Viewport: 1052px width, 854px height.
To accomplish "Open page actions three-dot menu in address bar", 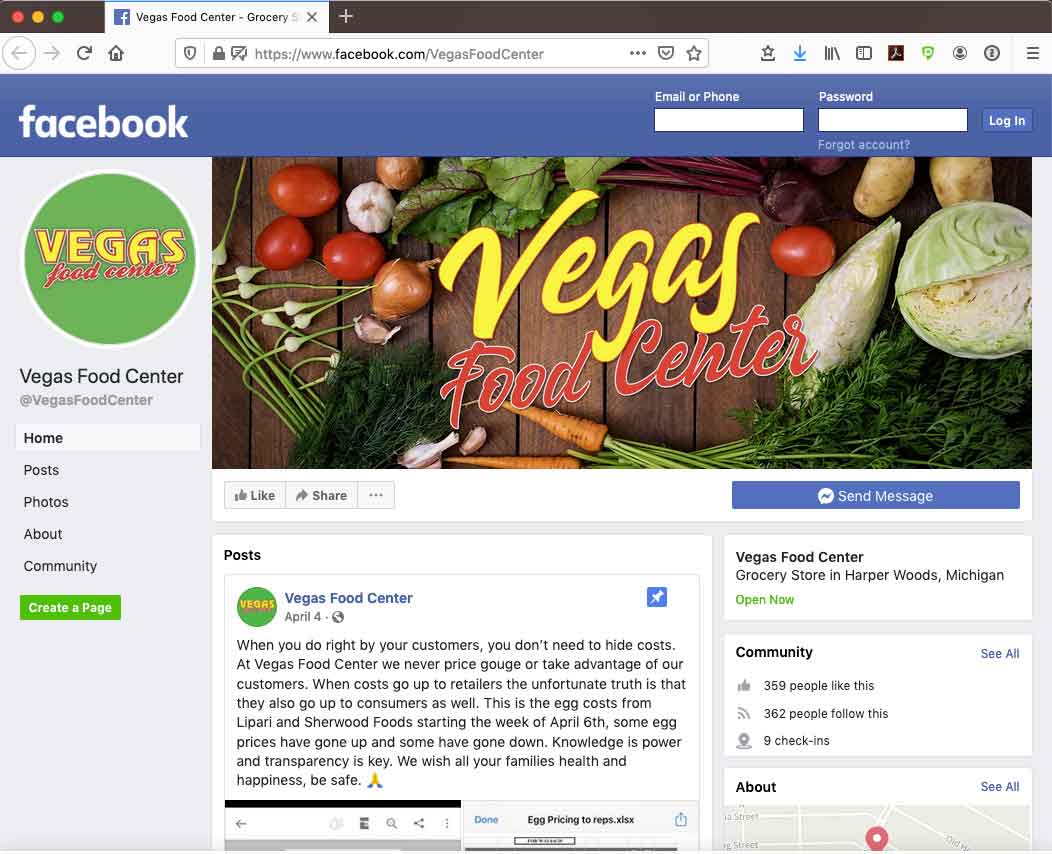I will click(638, 53).
